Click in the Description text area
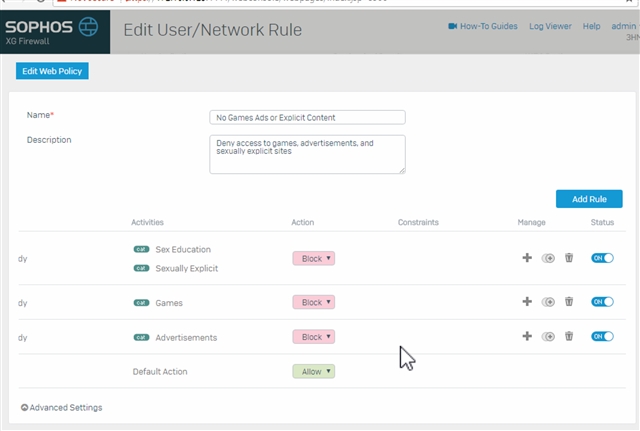The height and width of the screenshot is (431, 640). coord(307,154)
